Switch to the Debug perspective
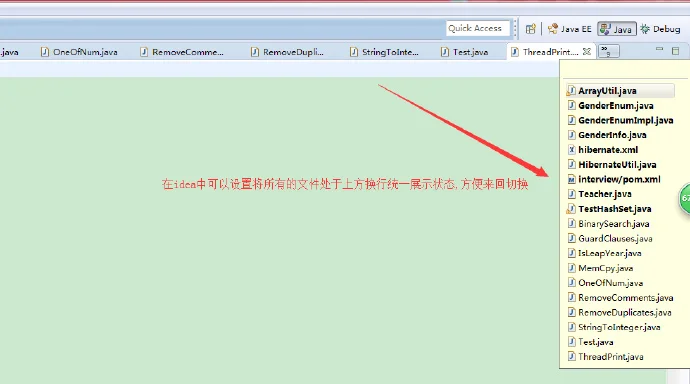690x384 pixels. click(661, 29)
